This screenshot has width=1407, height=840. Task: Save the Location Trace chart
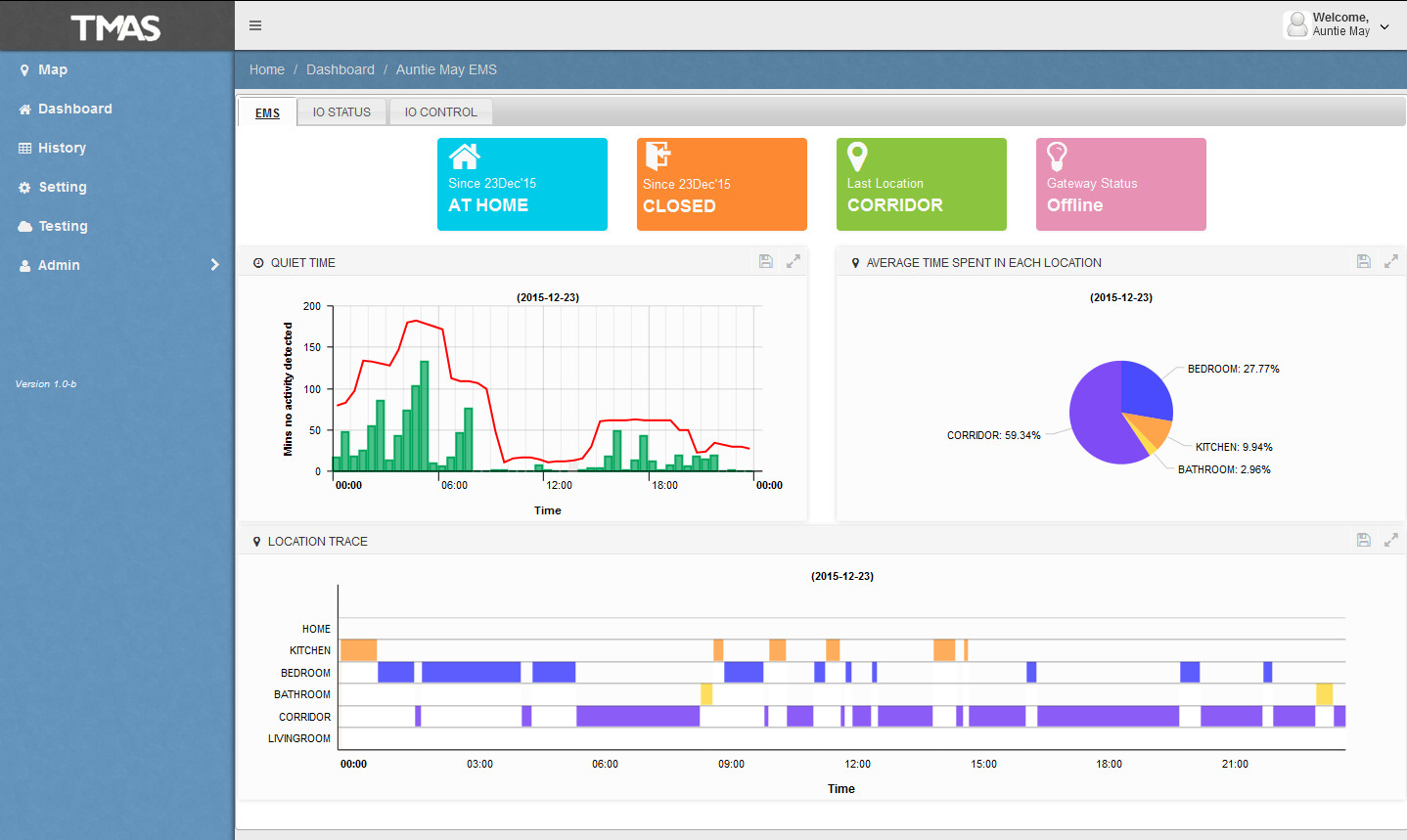[1364, 540]
